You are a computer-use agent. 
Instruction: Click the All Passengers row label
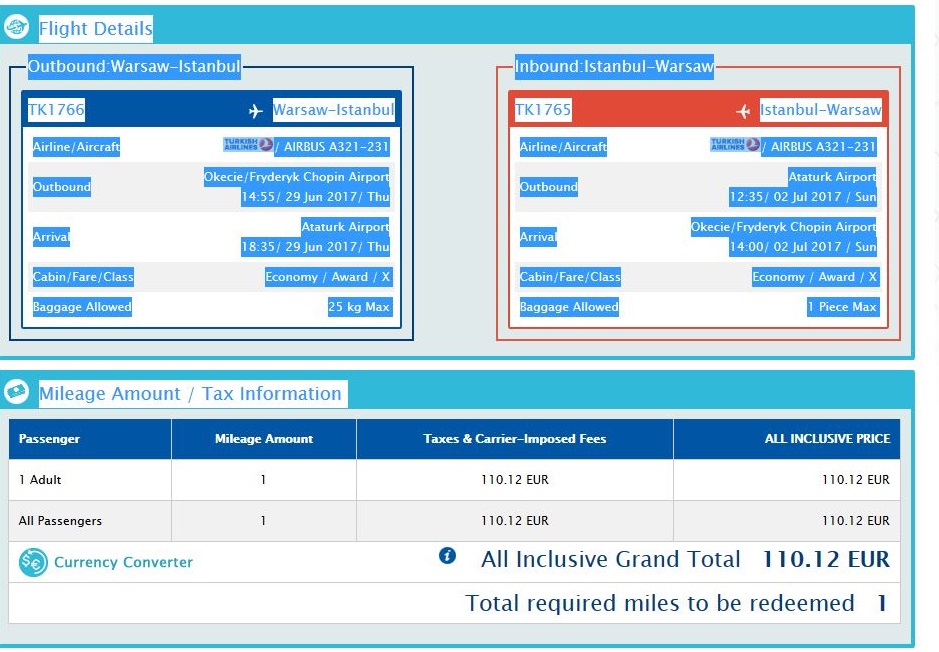click(60, 521)
